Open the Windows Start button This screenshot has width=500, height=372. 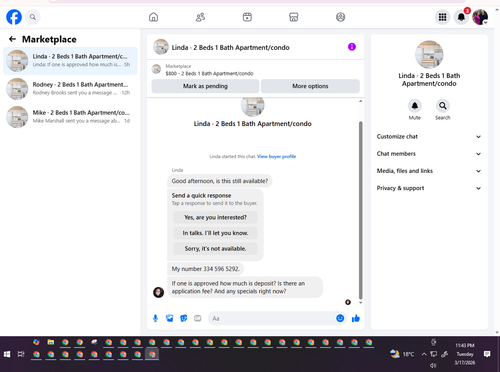[7, 354]
